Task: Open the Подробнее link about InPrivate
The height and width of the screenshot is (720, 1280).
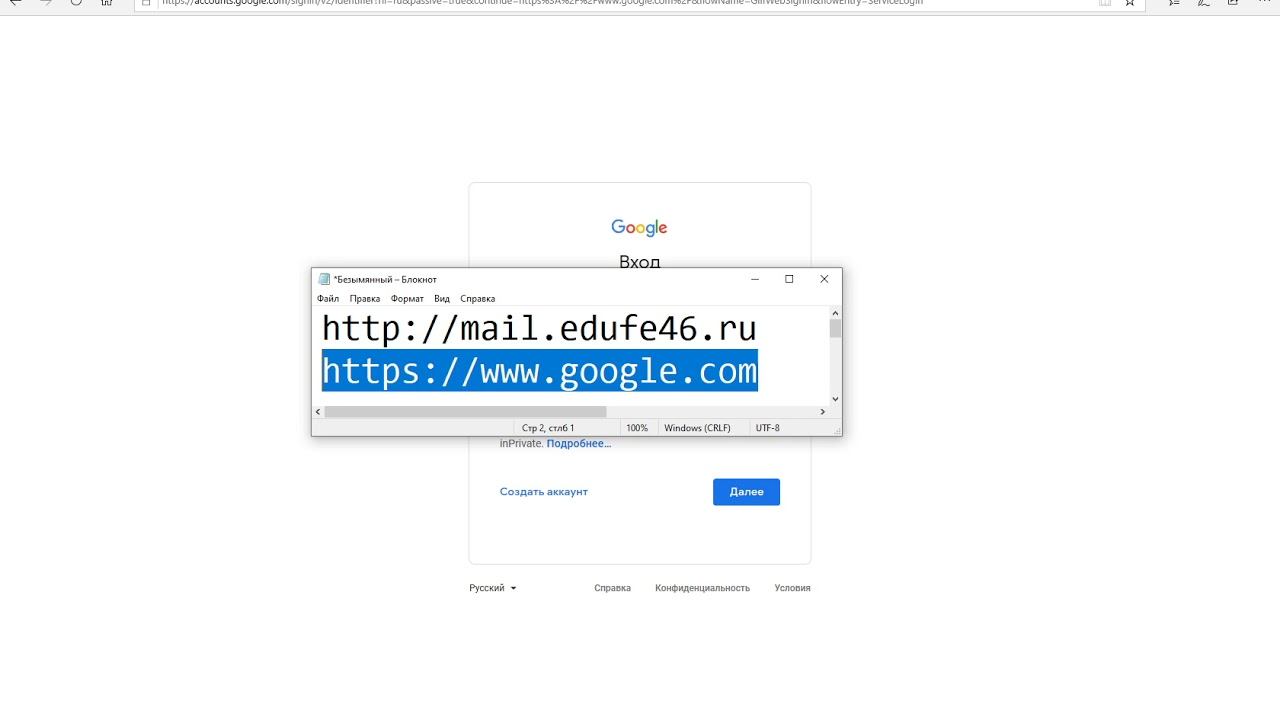Action: point(579,443)
